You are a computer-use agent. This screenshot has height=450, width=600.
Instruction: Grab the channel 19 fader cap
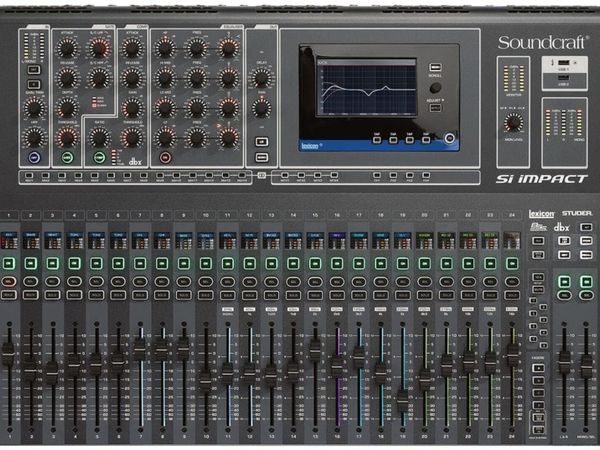pos(403,400)
